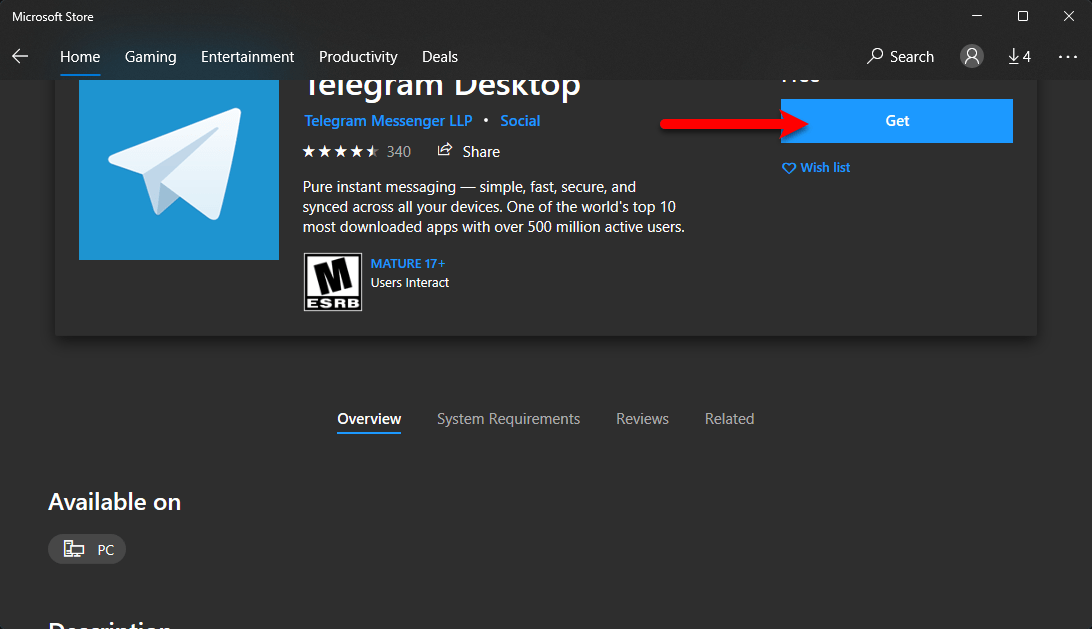The height and width of the screenshot is (629, 1092).
Task: Select the Overview tab
Action: (369, 419)
